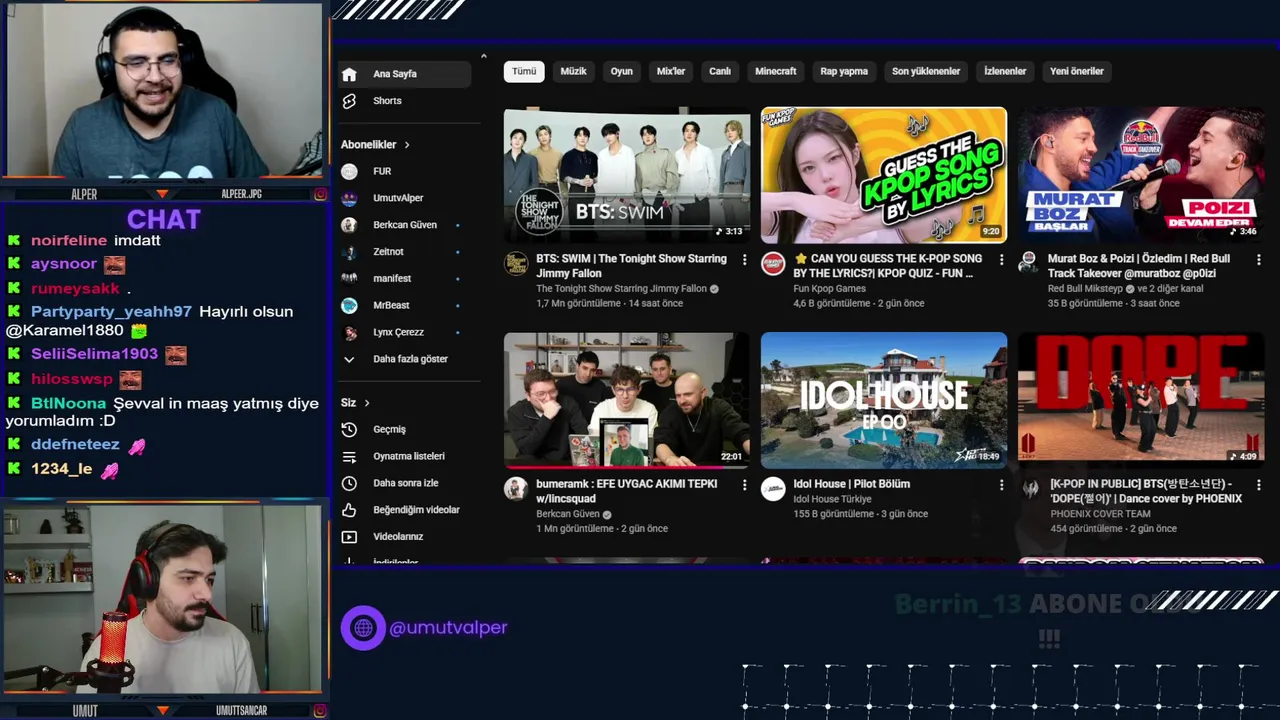
Task: Open BTS: SWIM Tonight Show video title
Action: pyautogui.click(x=631, y=266)
